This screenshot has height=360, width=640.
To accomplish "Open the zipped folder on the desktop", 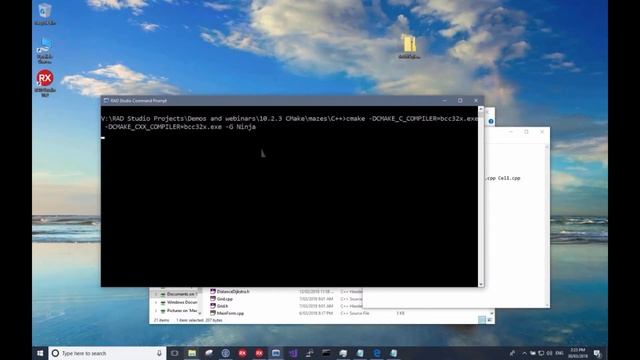I will (x=409, y=47).
